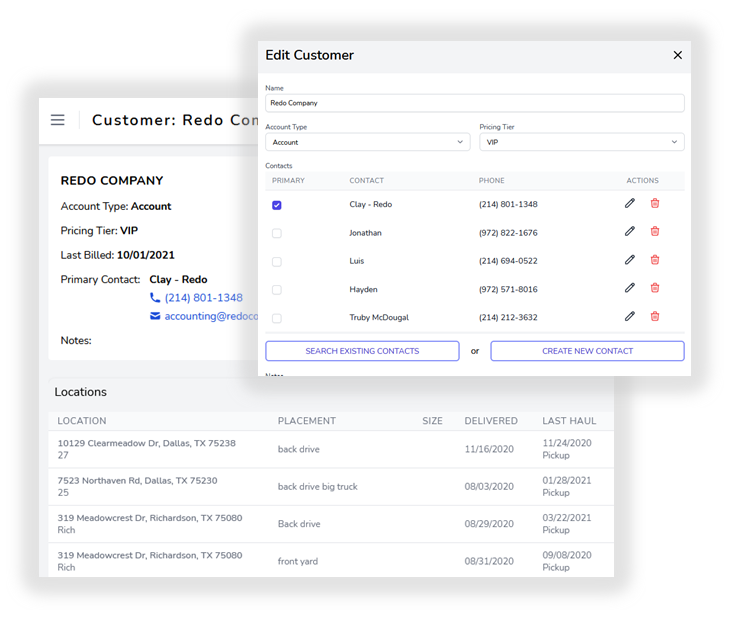Click Search Existing Contacts button

click(x=362, y=351)
